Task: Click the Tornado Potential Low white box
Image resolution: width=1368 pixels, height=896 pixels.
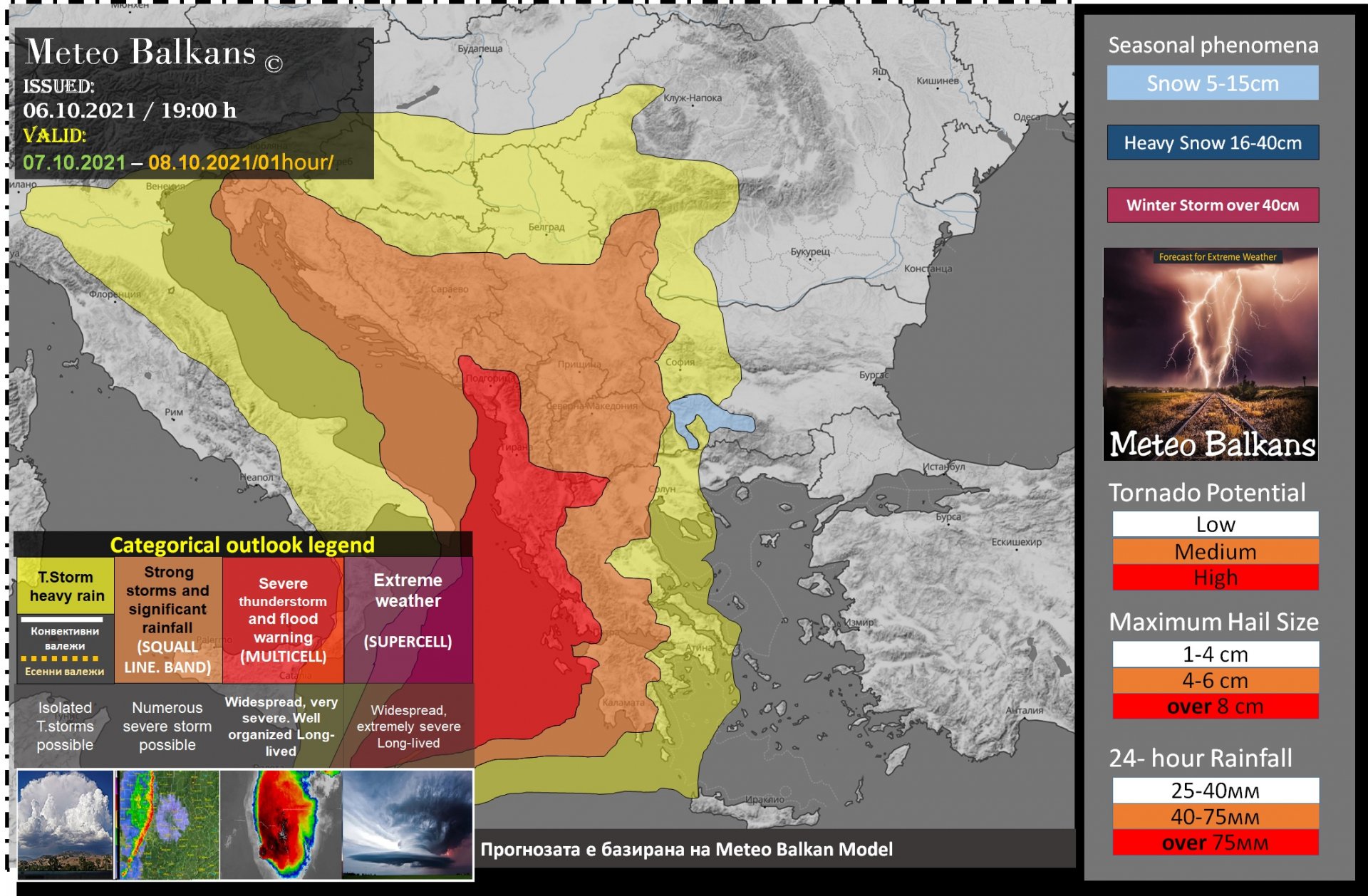Action: click(1215, 524)
